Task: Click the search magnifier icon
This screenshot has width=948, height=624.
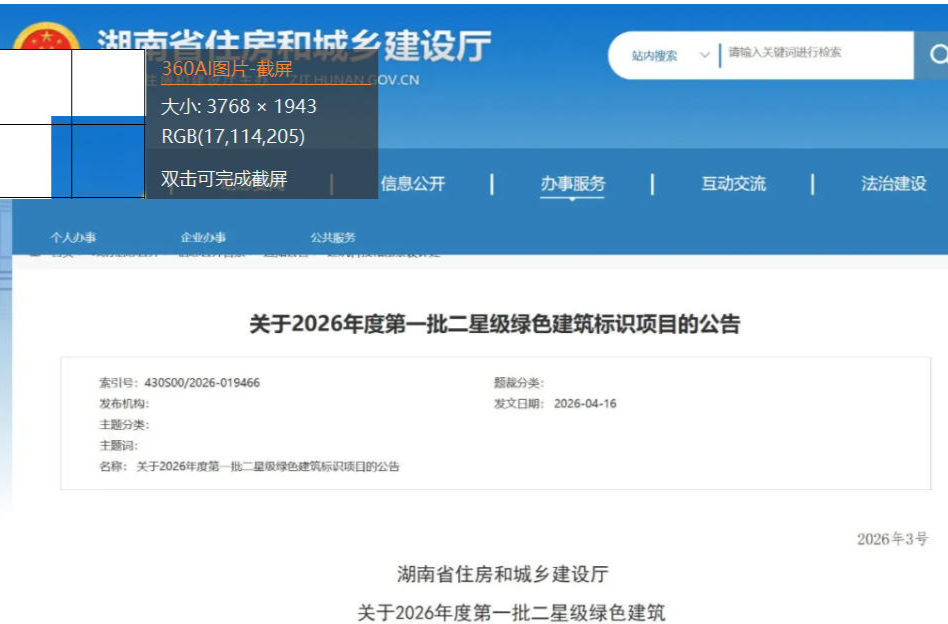Action: coord(935,56)
